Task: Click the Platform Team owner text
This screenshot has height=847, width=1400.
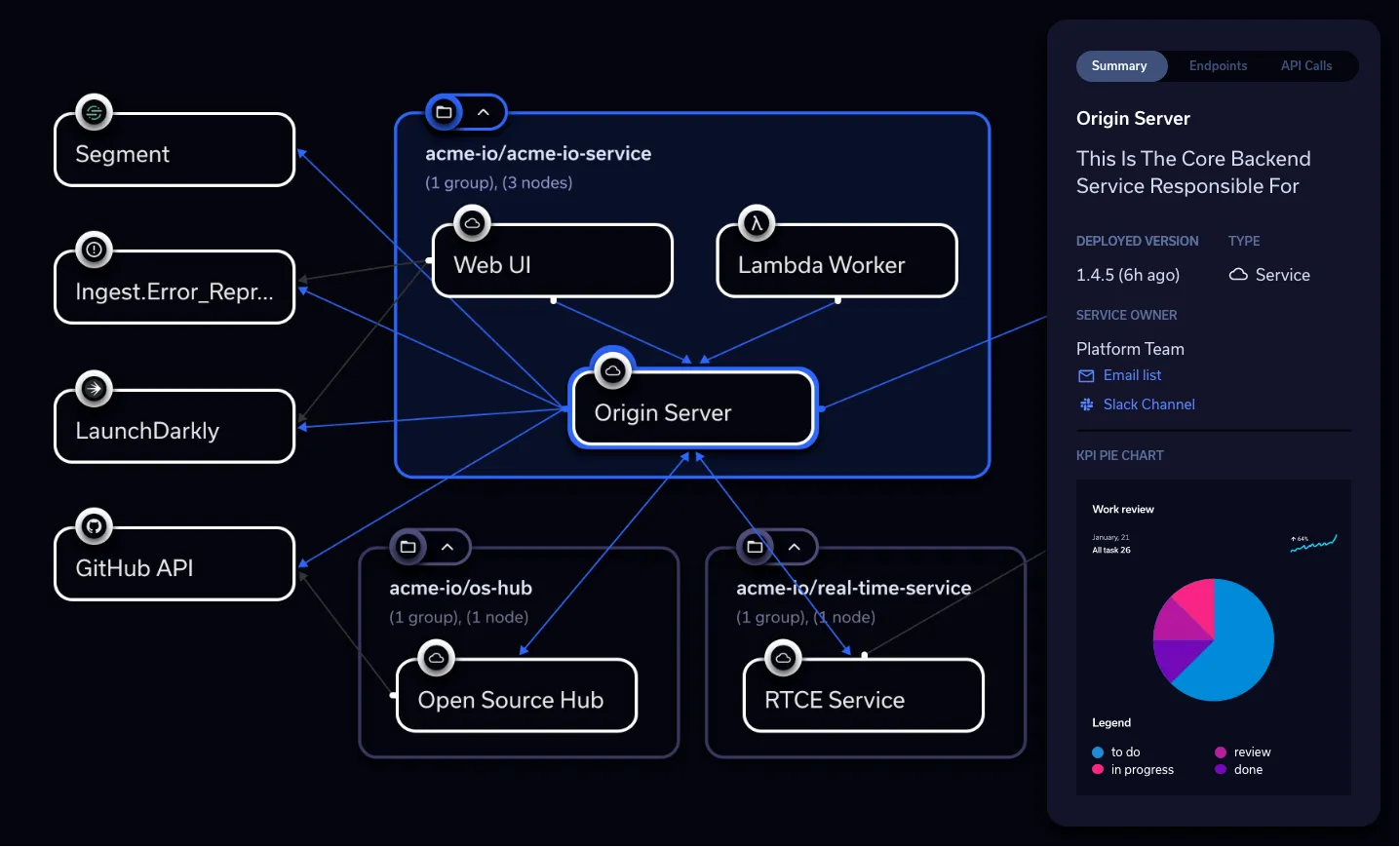Action: pyautogui.click(x=1130, y=349)
